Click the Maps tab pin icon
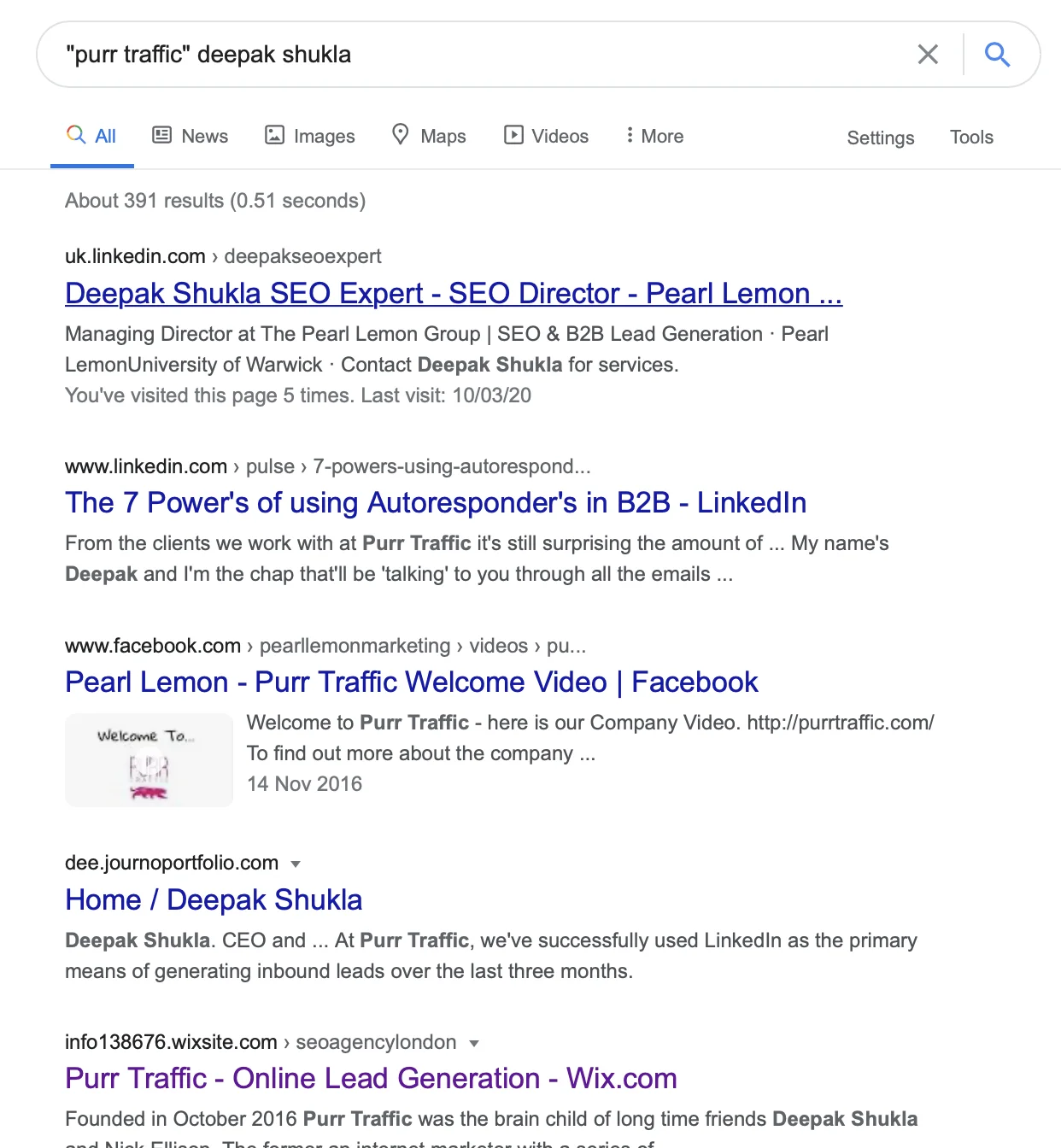 click(x=400, y=134)
